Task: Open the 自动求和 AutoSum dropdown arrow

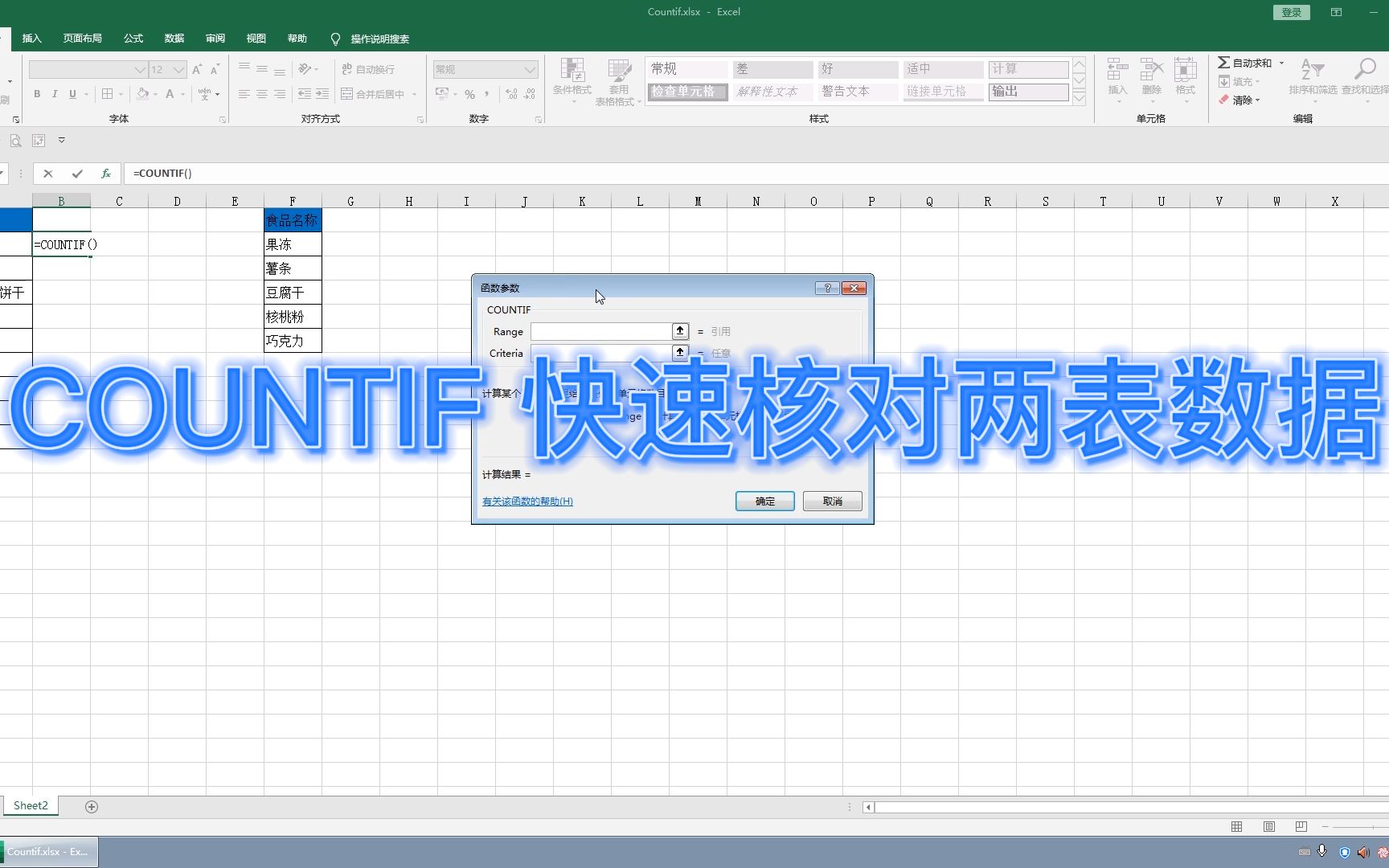Action: [x=1281, y=63]
